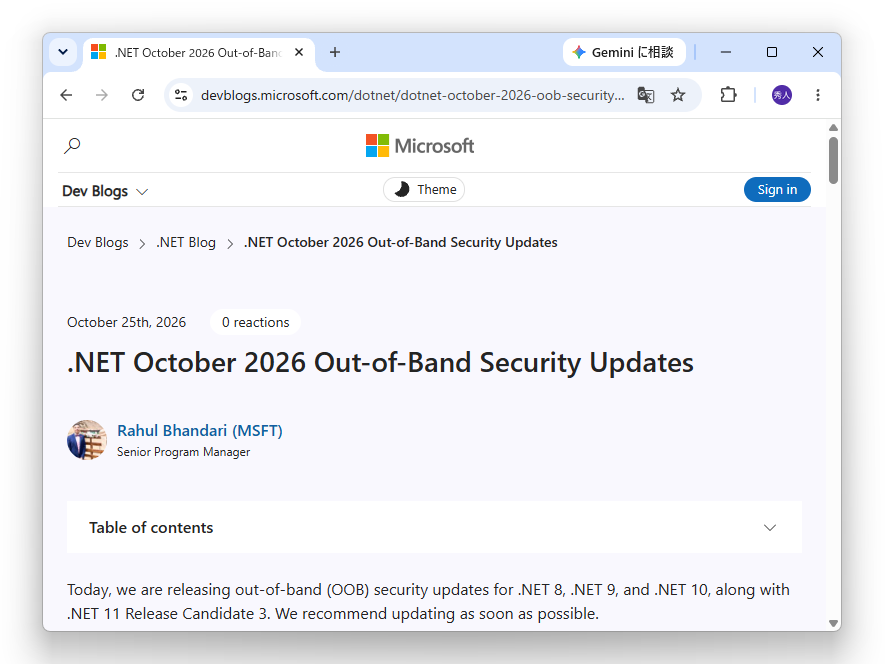Click the article main heading
Viewport: 885px width, 664px height.
(380, 362)
